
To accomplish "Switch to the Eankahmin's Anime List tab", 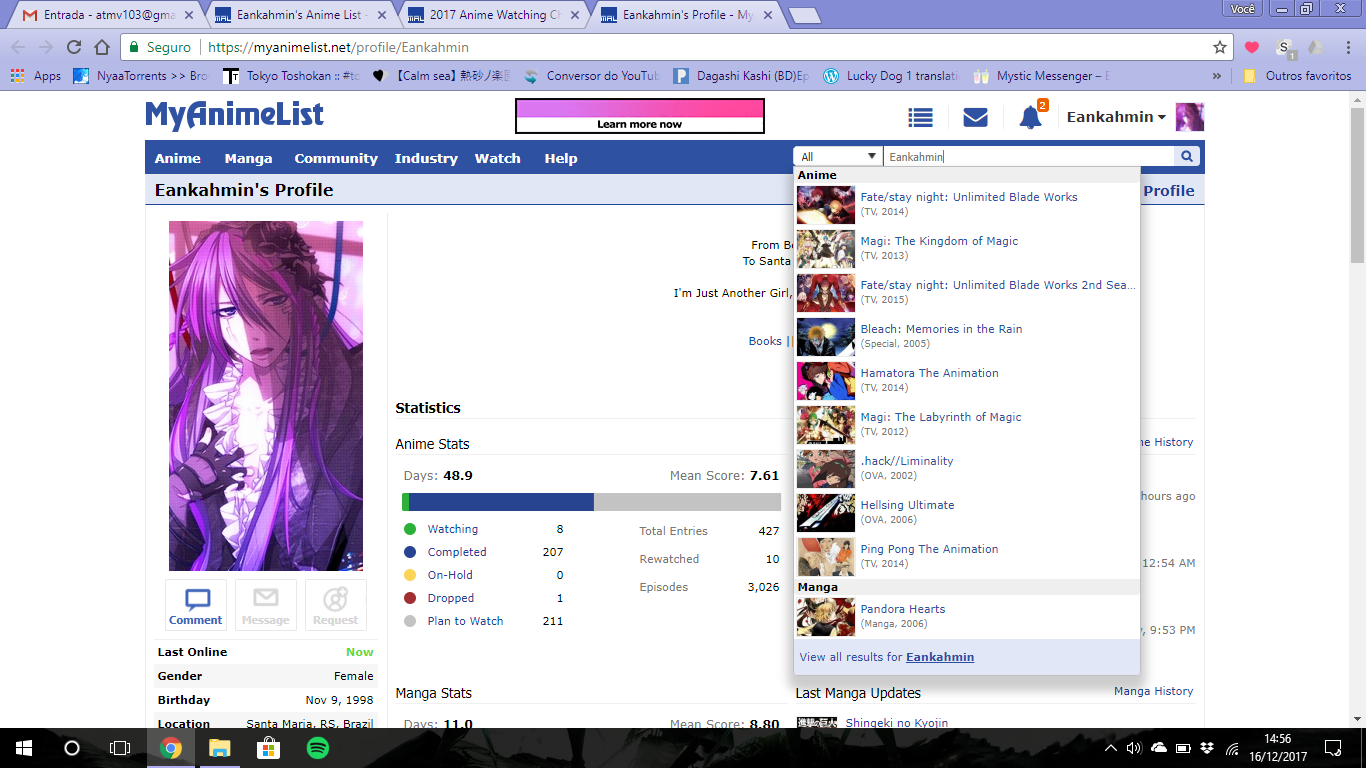I will pos(301,15).
